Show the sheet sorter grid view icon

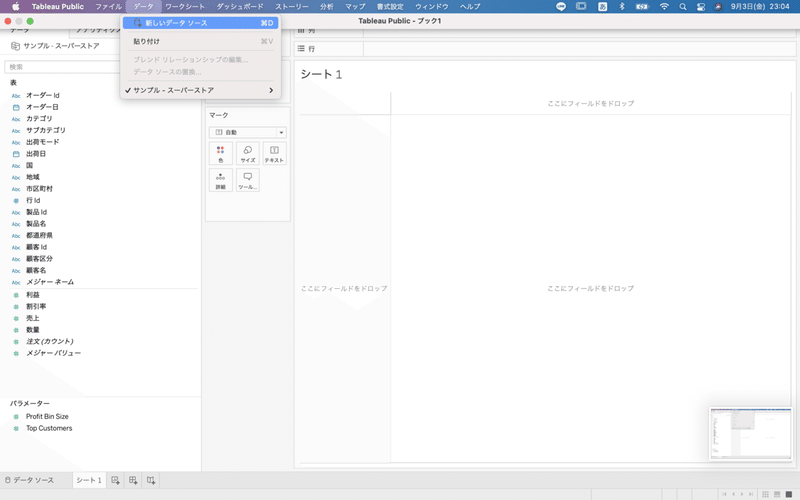(x=765, y=494)
